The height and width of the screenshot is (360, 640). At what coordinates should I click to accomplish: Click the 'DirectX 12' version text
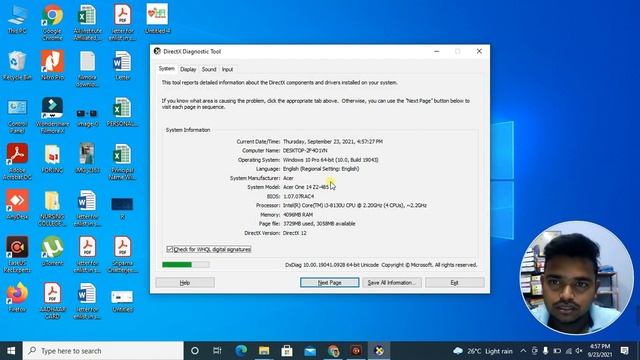(x=295, y=233)
